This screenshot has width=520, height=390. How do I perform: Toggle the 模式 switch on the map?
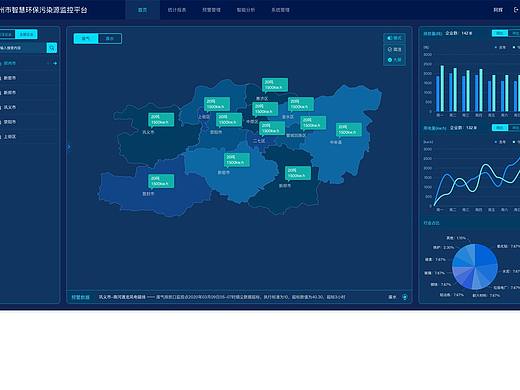coord(394,38)
